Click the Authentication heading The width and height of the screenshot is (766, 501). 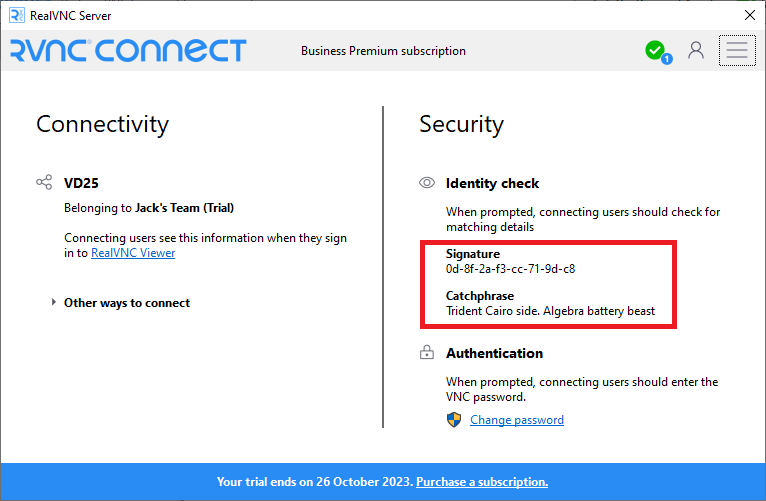[494, 353]
